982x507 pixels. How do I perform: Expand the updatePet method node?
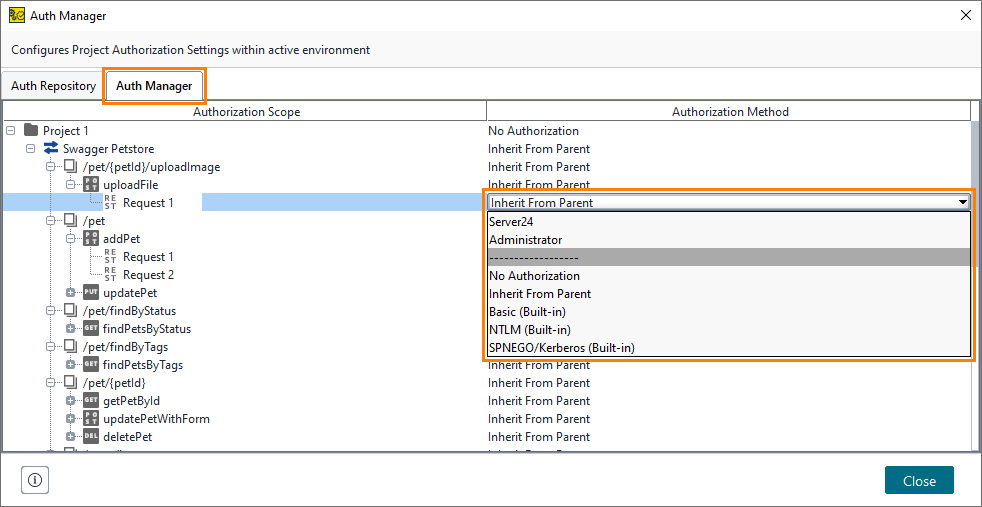click(x=70, y=293)
